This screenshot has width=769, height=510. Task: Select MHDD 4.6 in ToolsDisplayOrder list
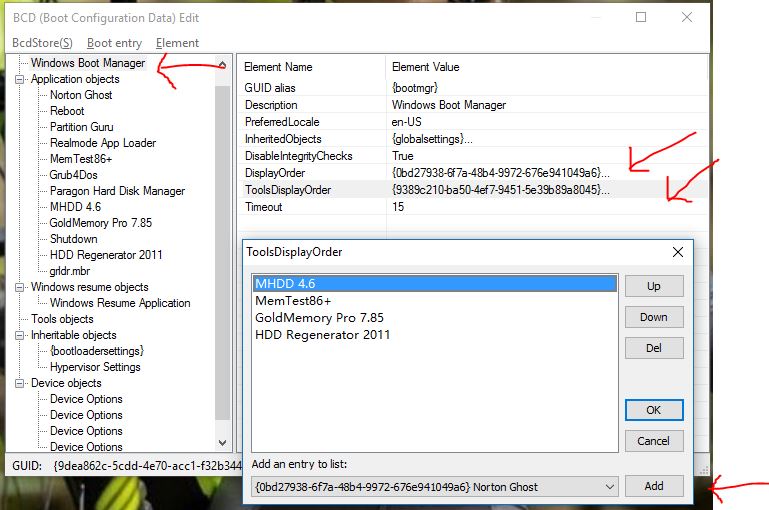[x=435, y=284]
